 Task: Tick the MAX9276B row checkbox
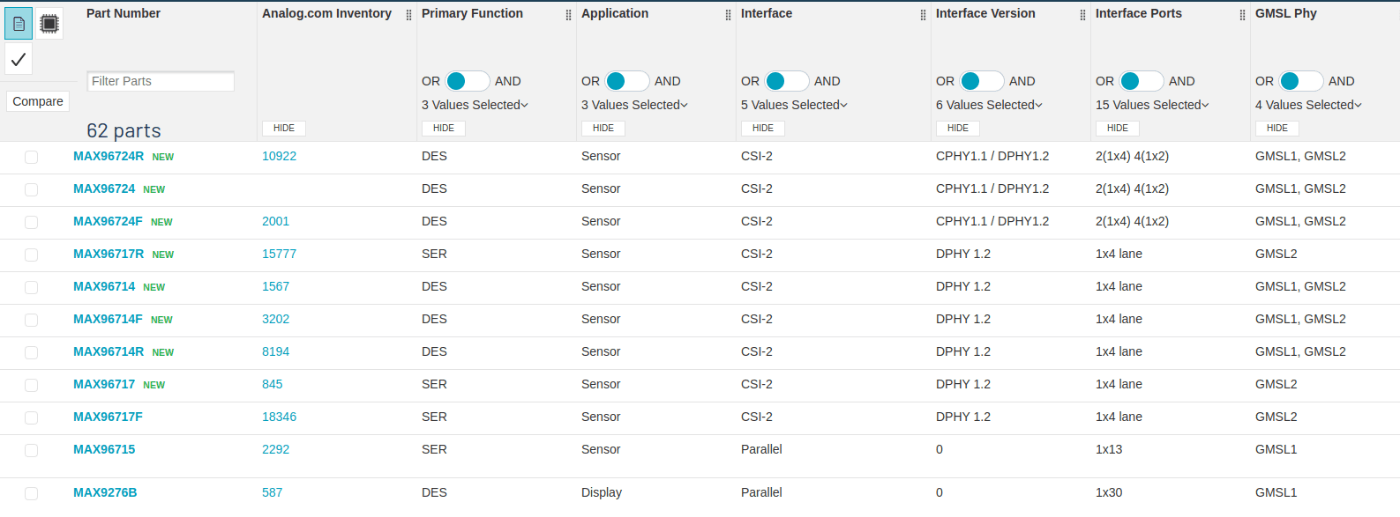[x=31, y=493]
